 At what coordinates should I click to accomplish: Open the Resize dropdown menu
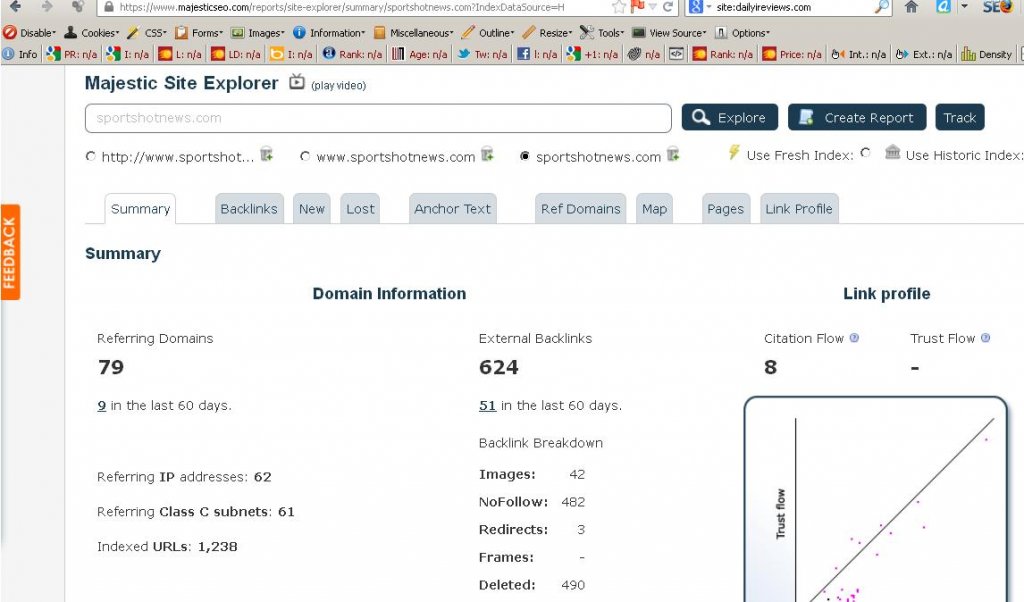click(x=547, y=33)
